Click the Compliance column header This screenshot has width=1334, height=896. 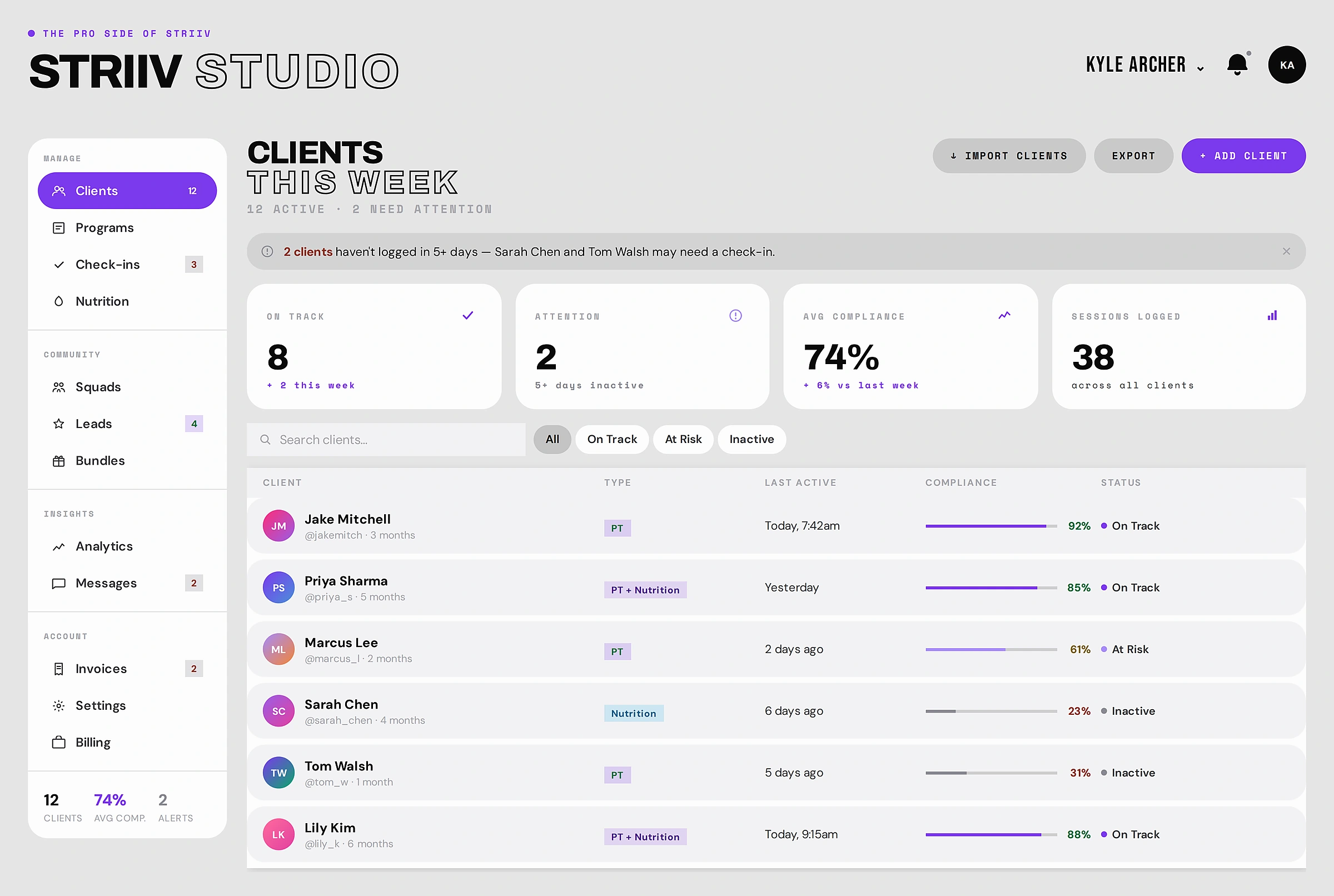click(961, 483)
